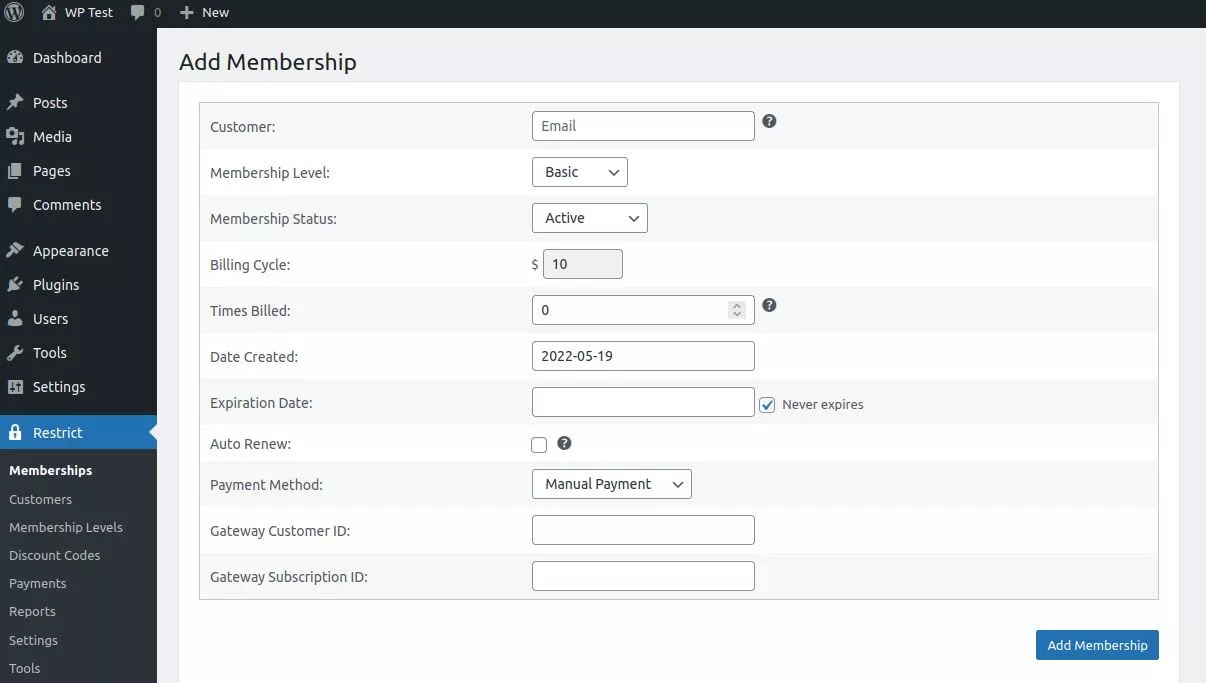Viewport: 1206px width, 683px height.
Task: Open the Memberships submenu link
Action: click(x=50, y=470)
